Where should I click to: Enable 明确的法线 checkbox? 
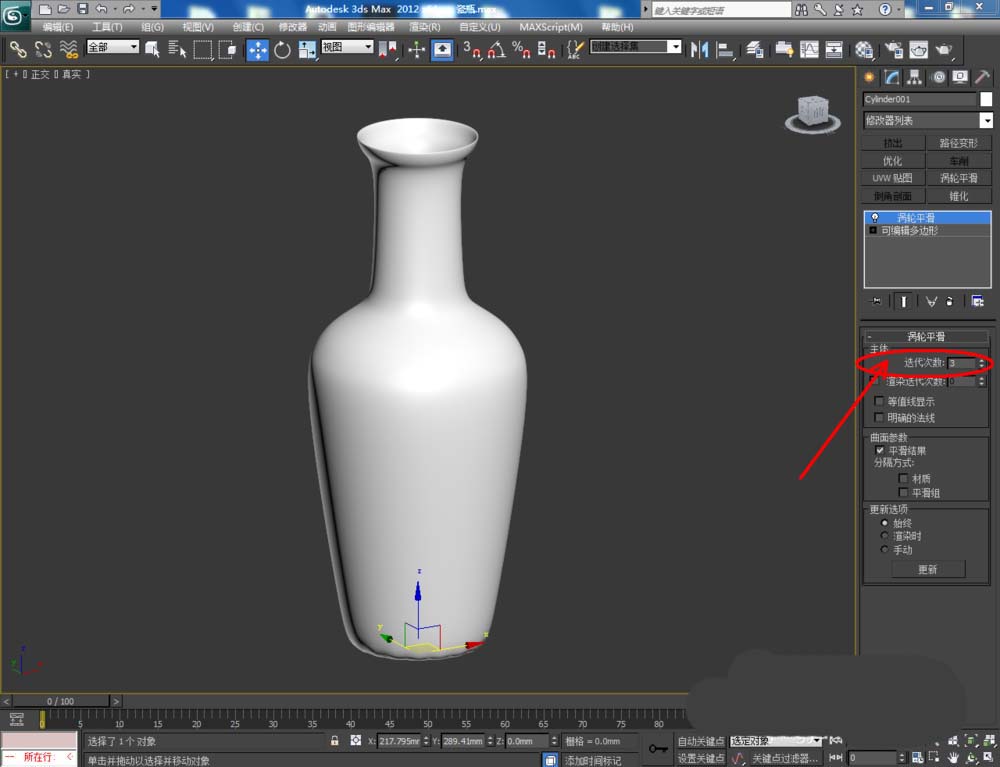point(879,417)
